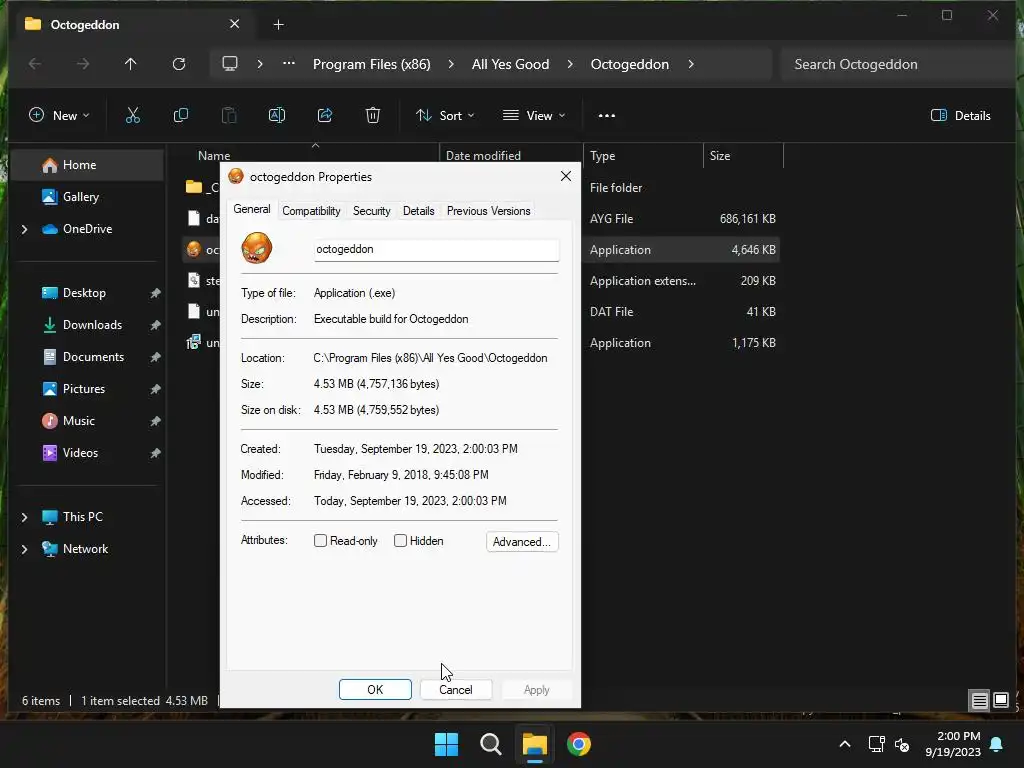Check the Read-only attribute checkbox
Screen dimensions: 1024x768
pos(320,541)
